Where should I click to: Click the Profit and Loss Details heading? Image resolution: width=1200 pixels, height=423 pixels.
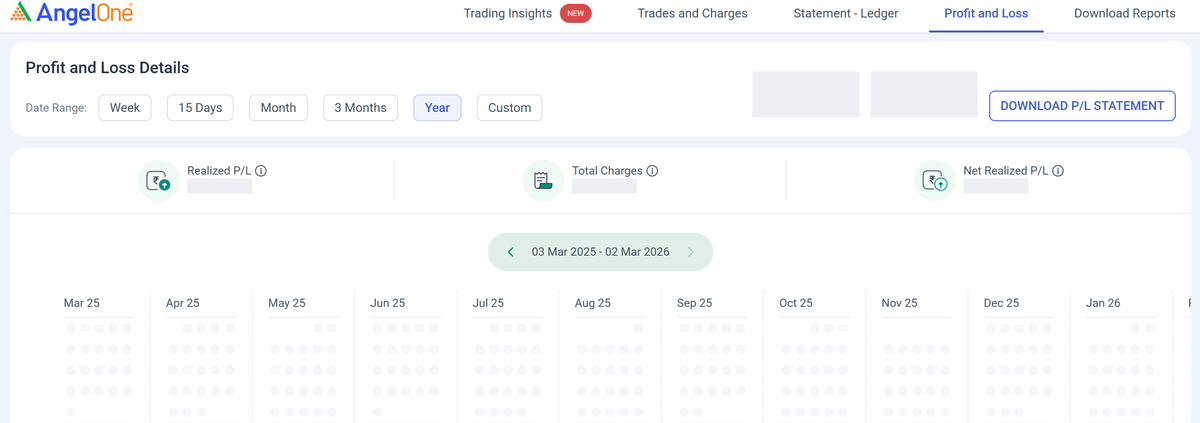107,68
